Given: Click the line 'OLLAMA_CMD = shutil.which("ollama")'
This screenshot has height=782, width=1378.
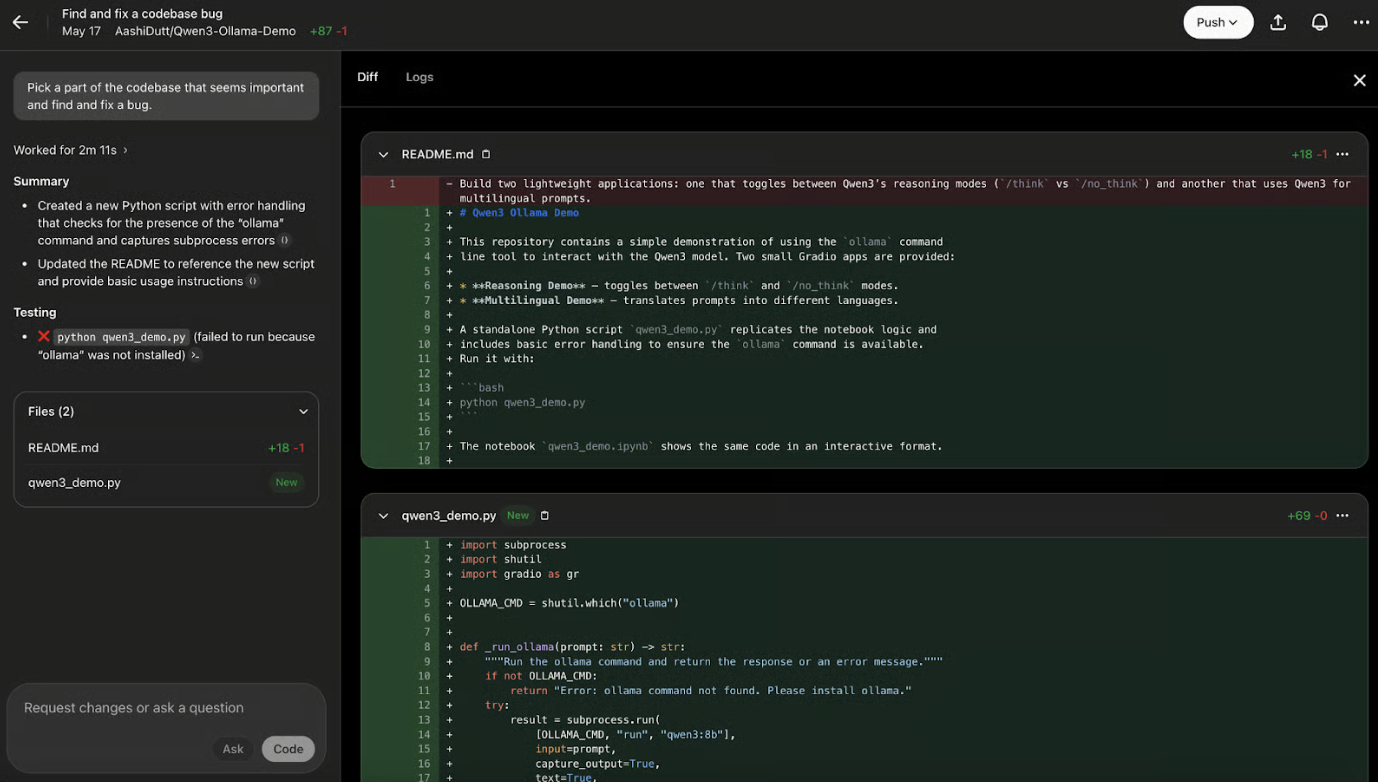Looking at the screenshot, I should pyautogui.click(x=569, y=603).
